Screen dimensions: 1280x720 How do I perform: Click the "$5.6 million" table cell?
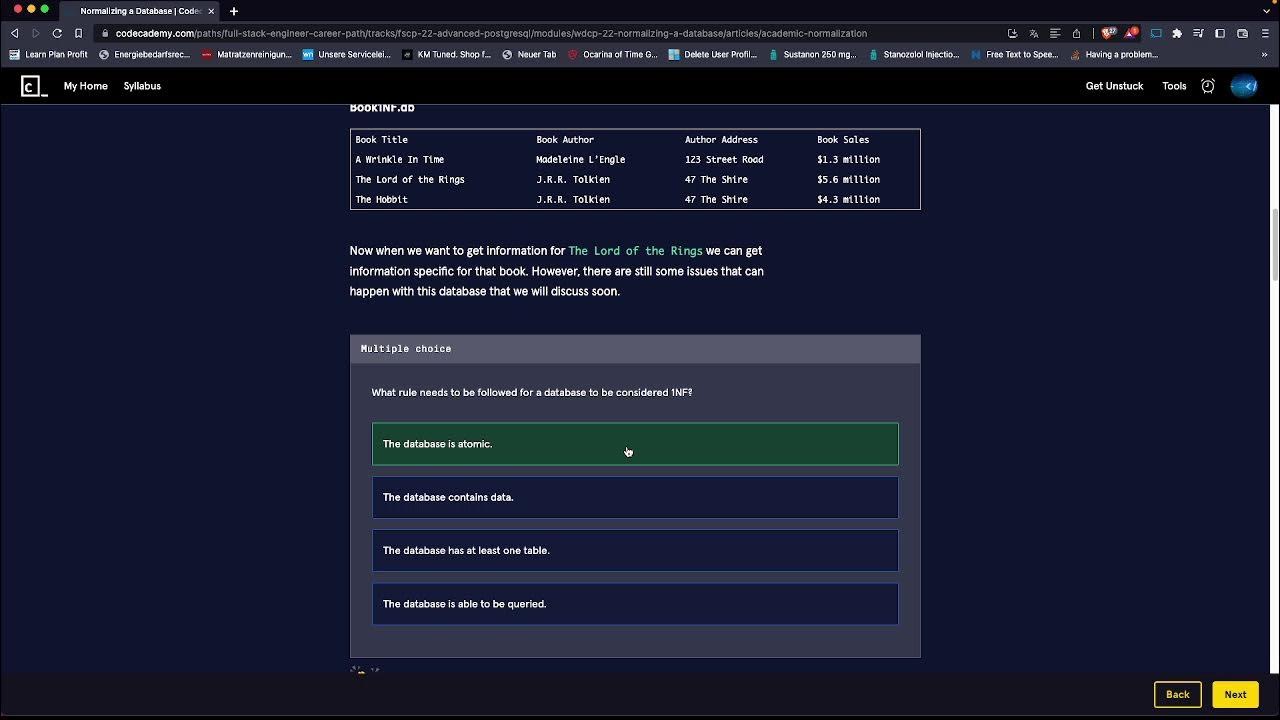(848, 180)
